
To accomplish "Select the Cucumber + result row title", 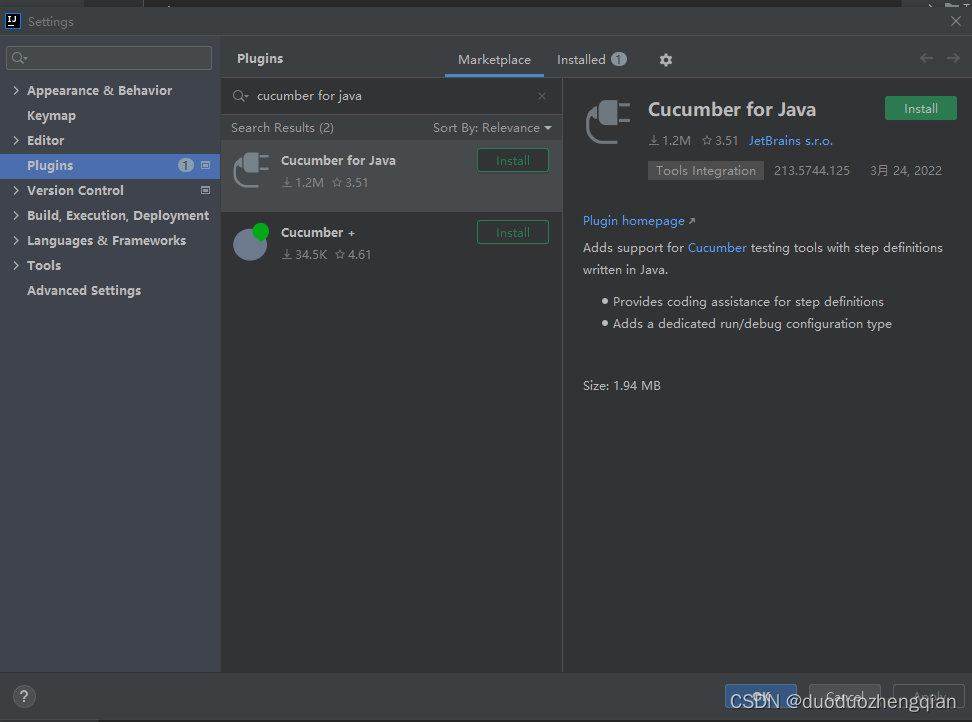I will 317,232.
